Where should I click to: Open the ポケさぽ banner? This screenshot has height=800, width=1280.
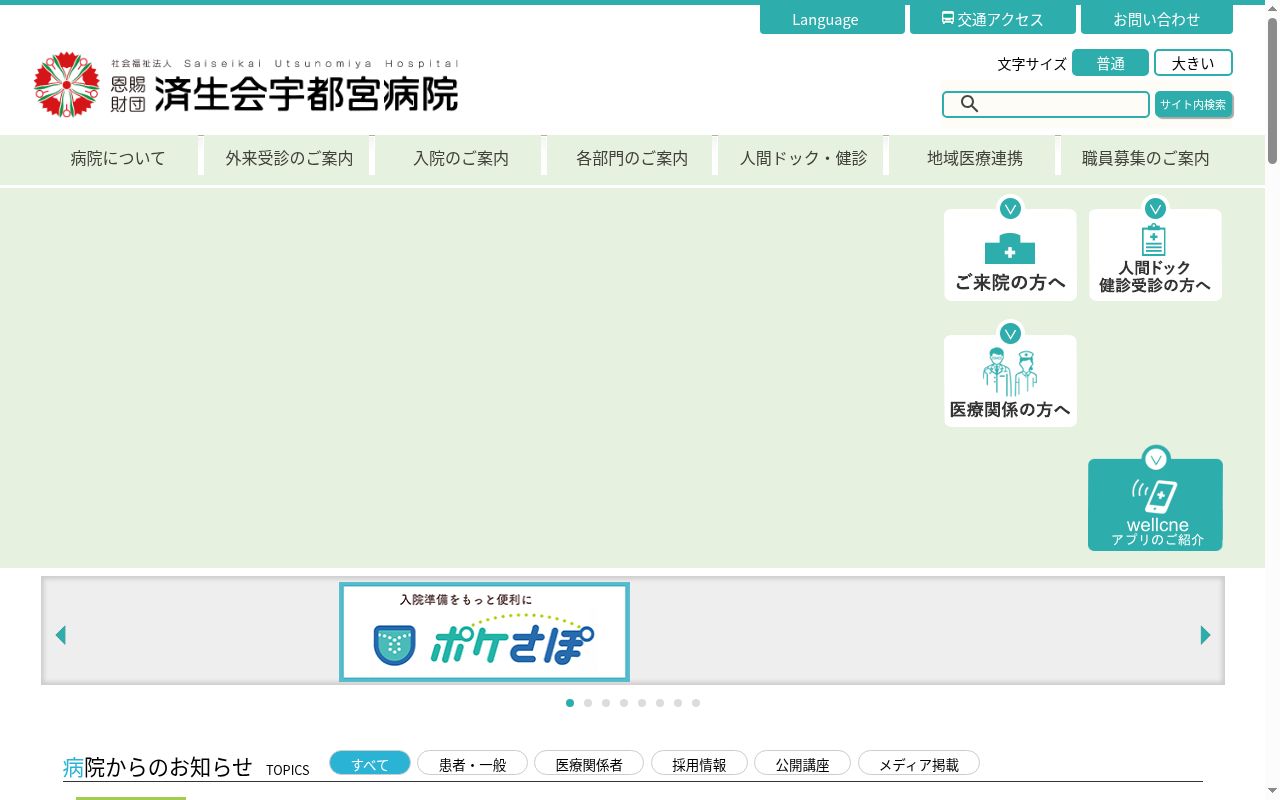(484, 632)
